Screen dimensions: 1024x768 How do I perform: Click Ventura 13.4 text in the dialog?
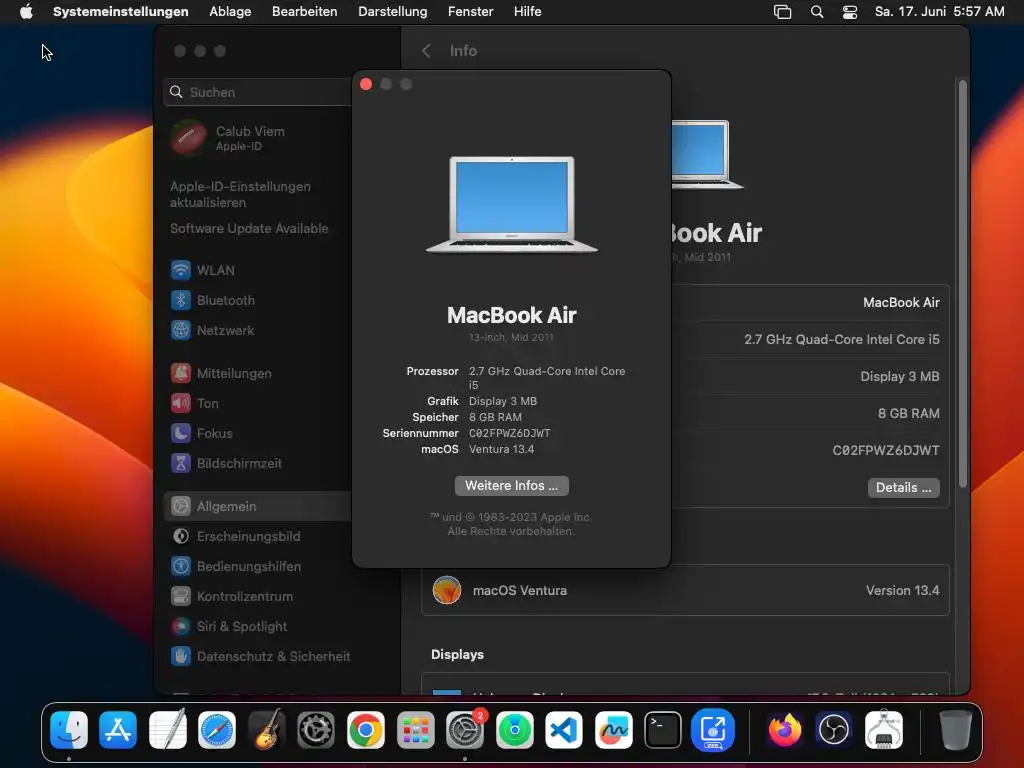[502, 449]
